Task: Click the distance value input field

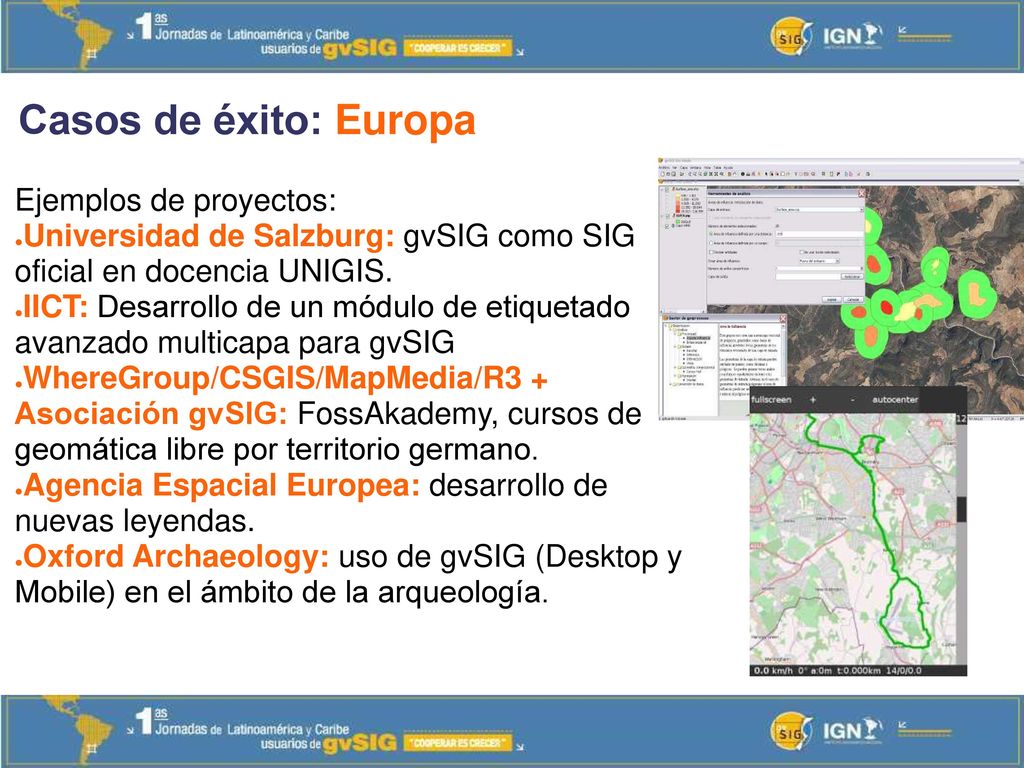Action: [819, 234]
